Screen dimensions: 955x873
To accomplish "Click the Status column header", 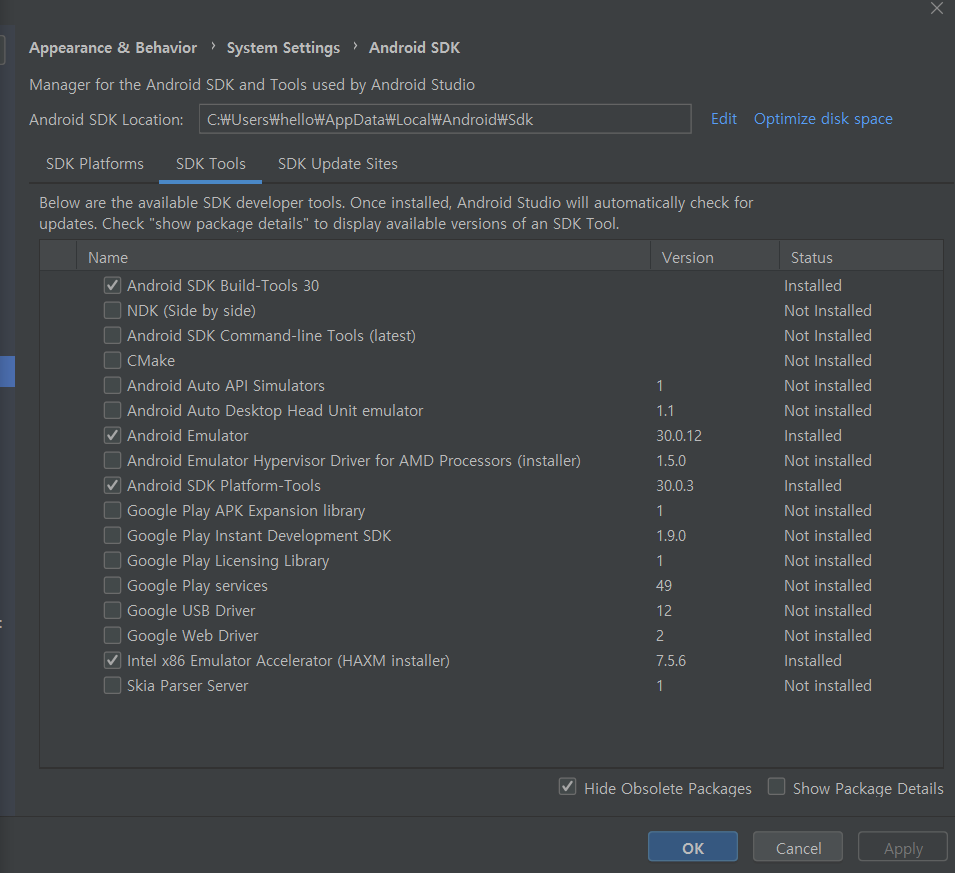I will tap(861, 257).
